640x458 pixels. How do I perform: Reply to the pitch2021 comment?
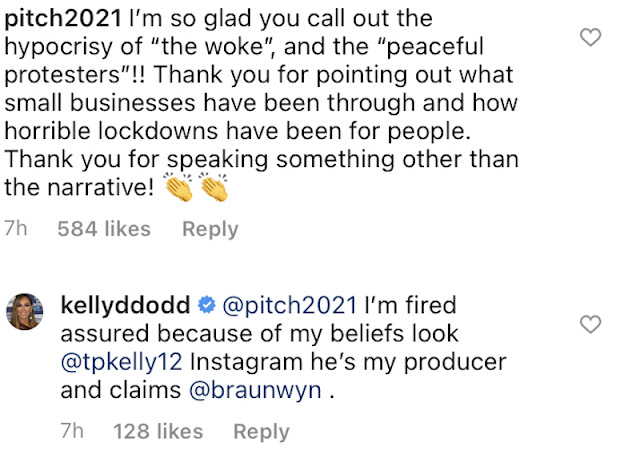210,229
